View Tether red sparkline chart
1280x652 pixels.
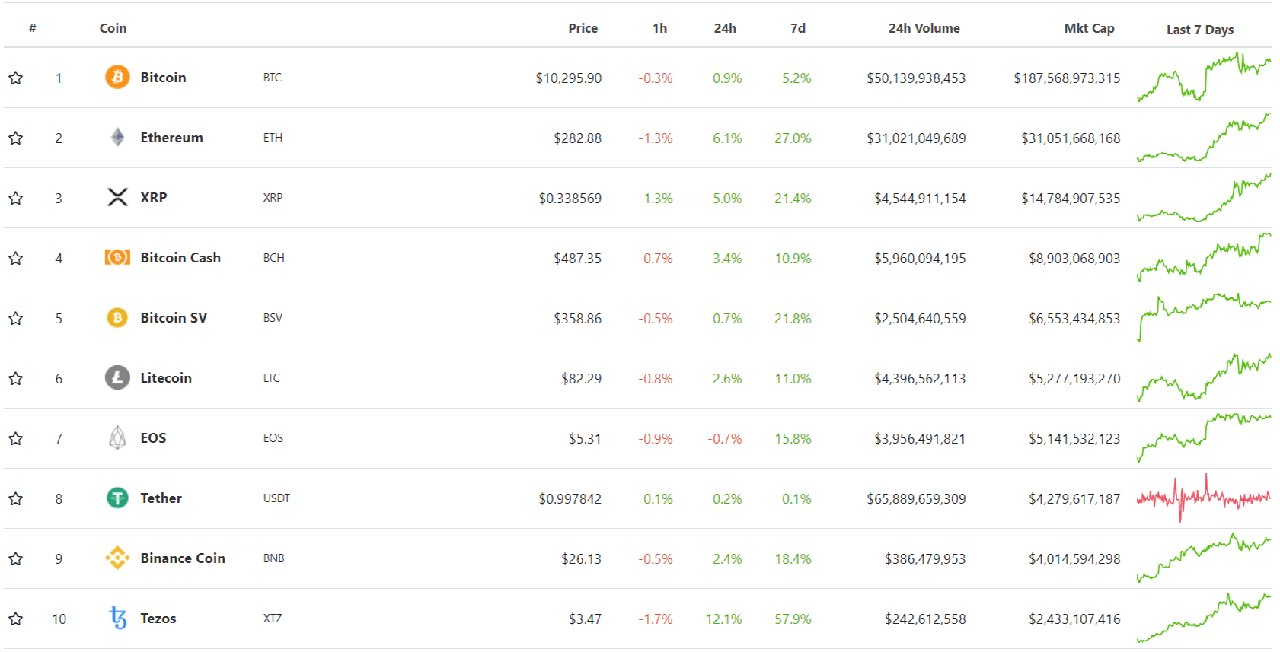(1204, 498)
